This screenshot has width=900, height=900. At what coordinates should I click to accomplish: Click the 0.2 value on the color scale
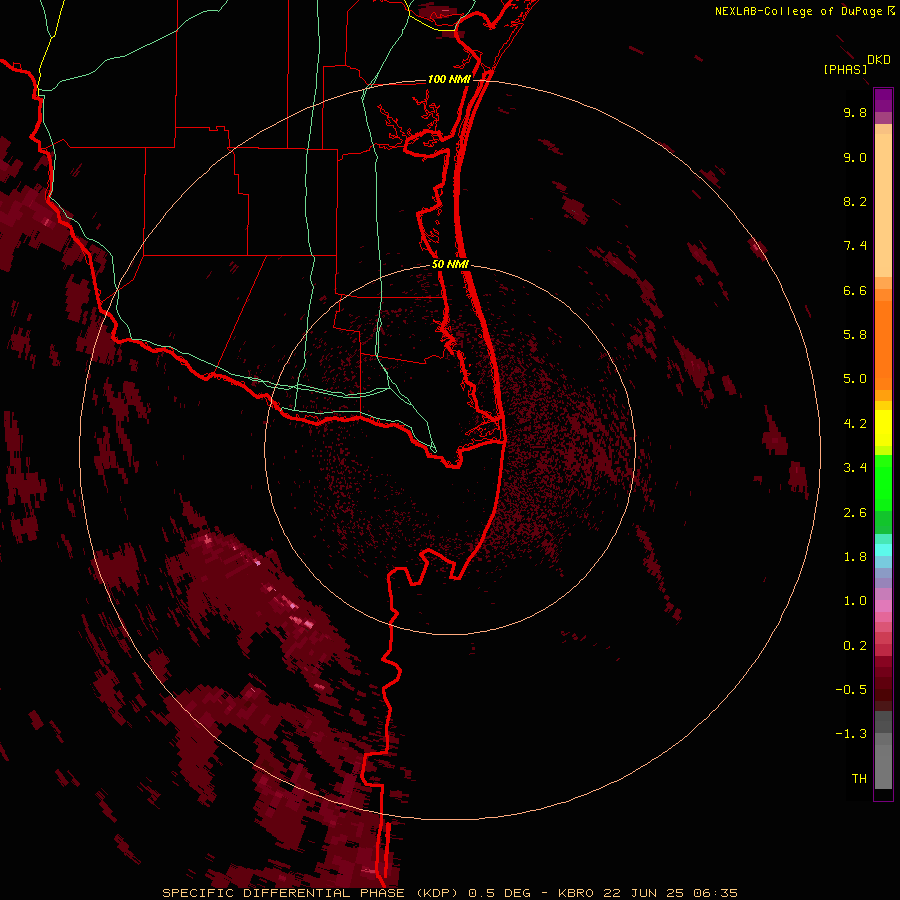[855, 646]
